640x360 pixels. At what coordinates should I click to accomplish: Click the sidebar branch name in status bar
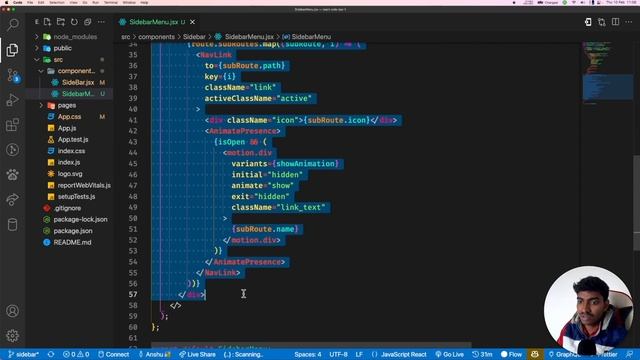click(23, 354)
